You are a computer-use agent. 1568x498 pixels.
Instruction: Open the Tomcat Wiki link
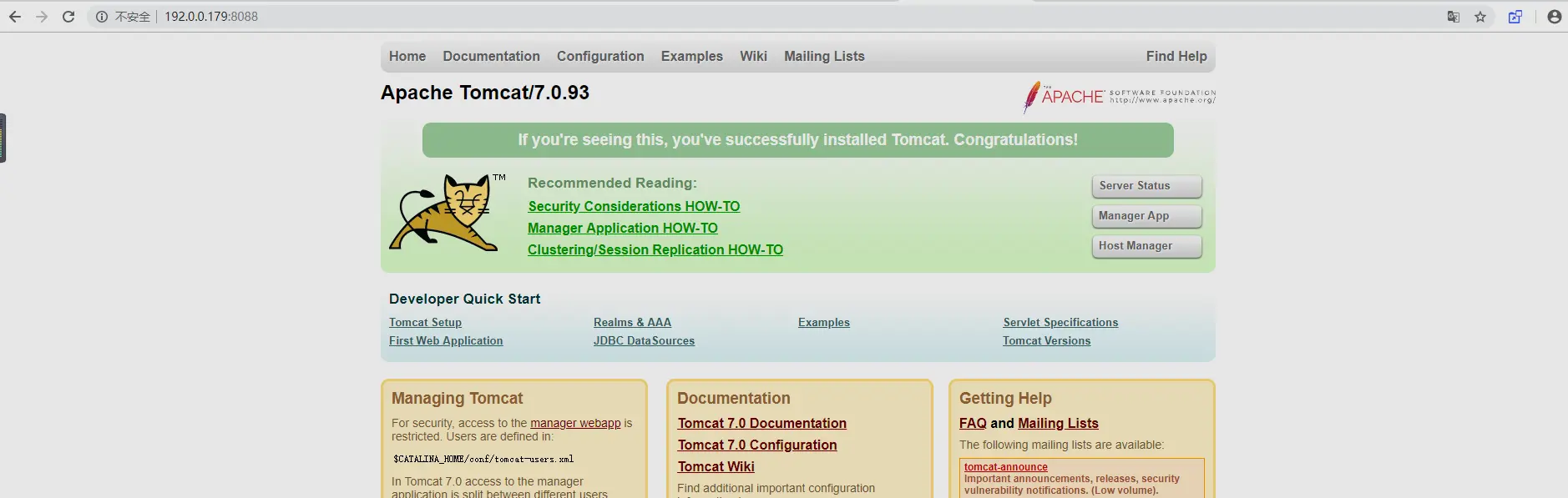point(716,467)
